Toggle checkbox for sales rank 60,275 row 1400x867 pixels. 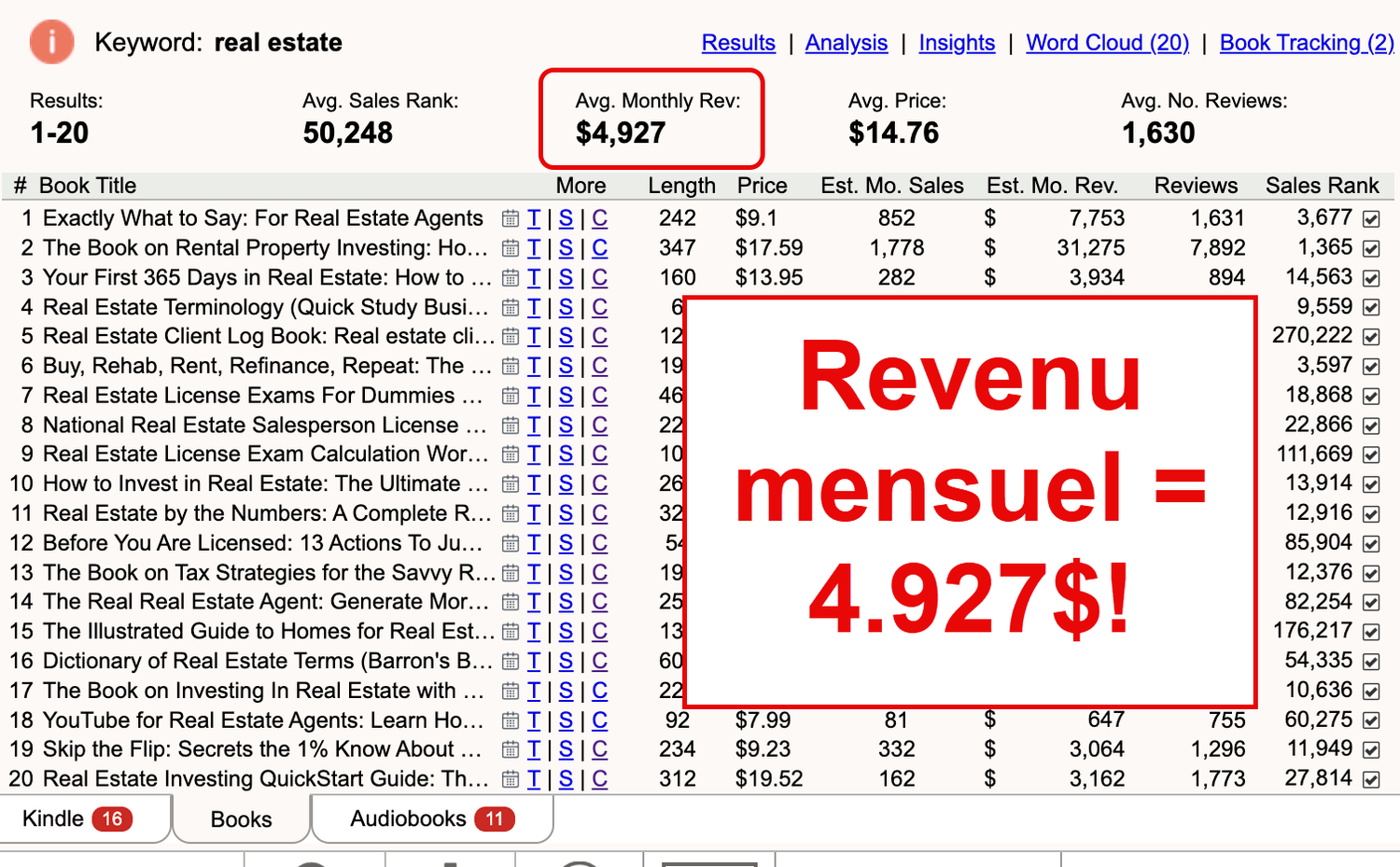point(1371,721)
